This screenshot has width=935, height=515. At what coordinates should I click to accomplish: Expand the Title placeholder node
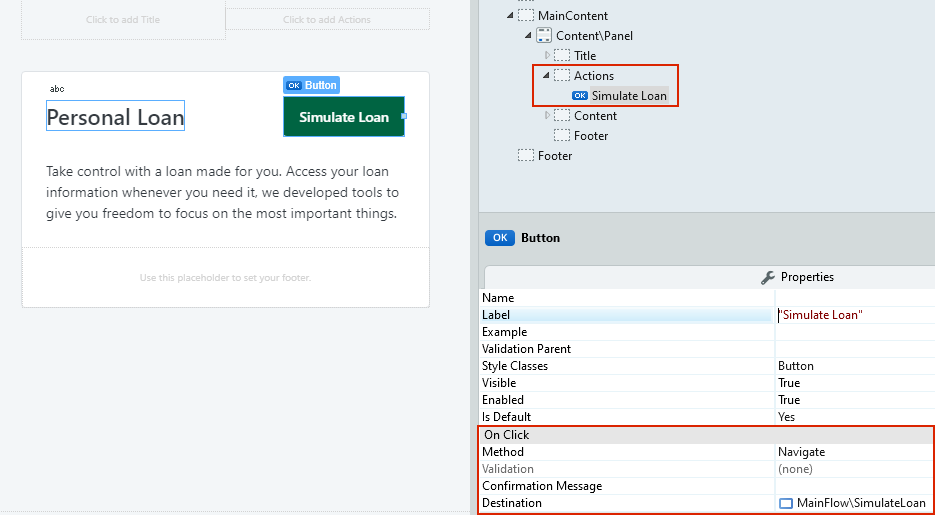click(547, 56)
